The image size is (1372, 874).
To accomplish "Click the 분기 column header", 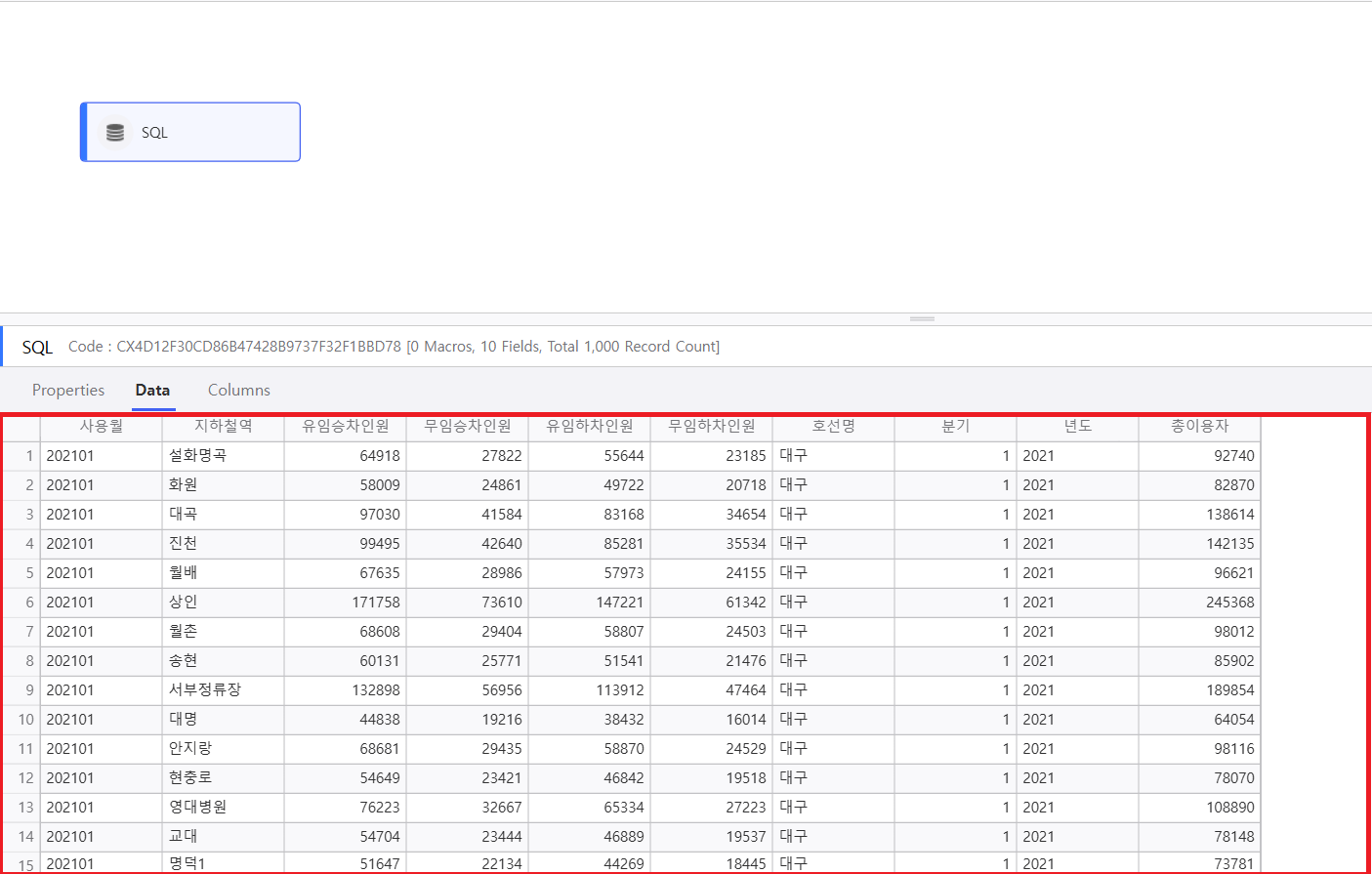I will pyautogui.click(x=956, y=426).
